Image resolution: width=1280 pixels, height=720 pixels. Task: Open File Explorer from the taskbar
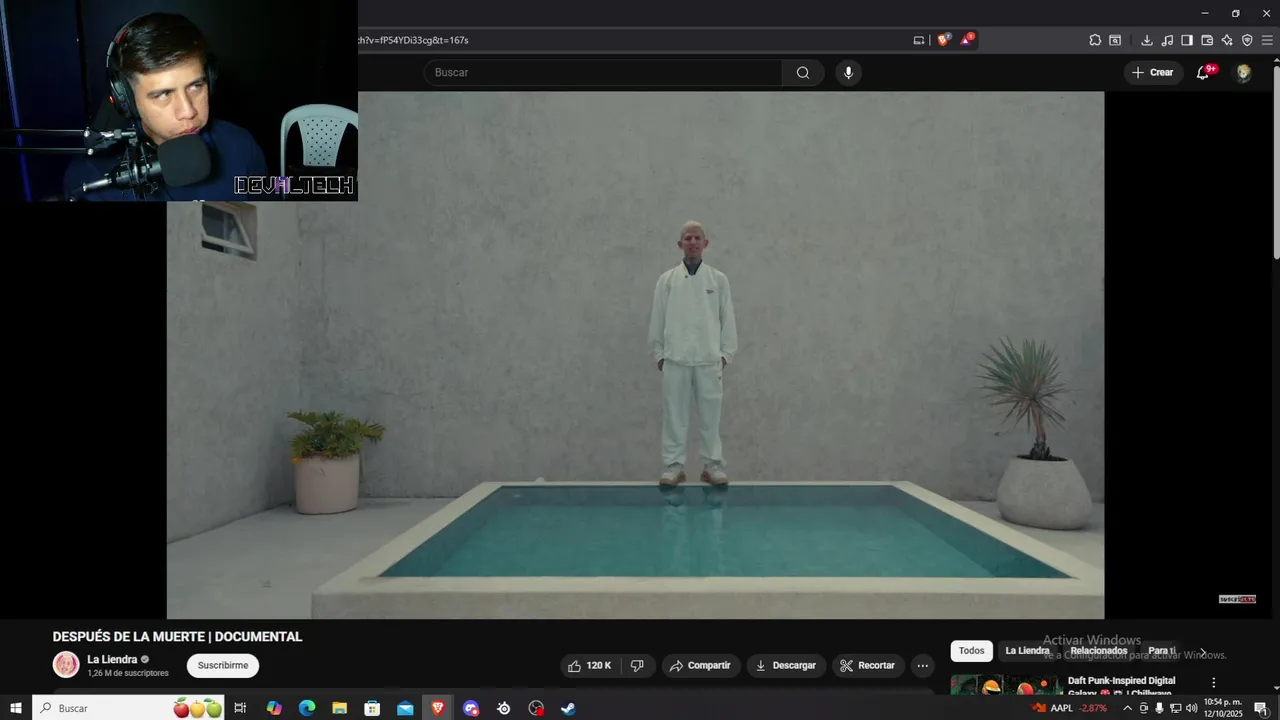[x=340, y=708]
